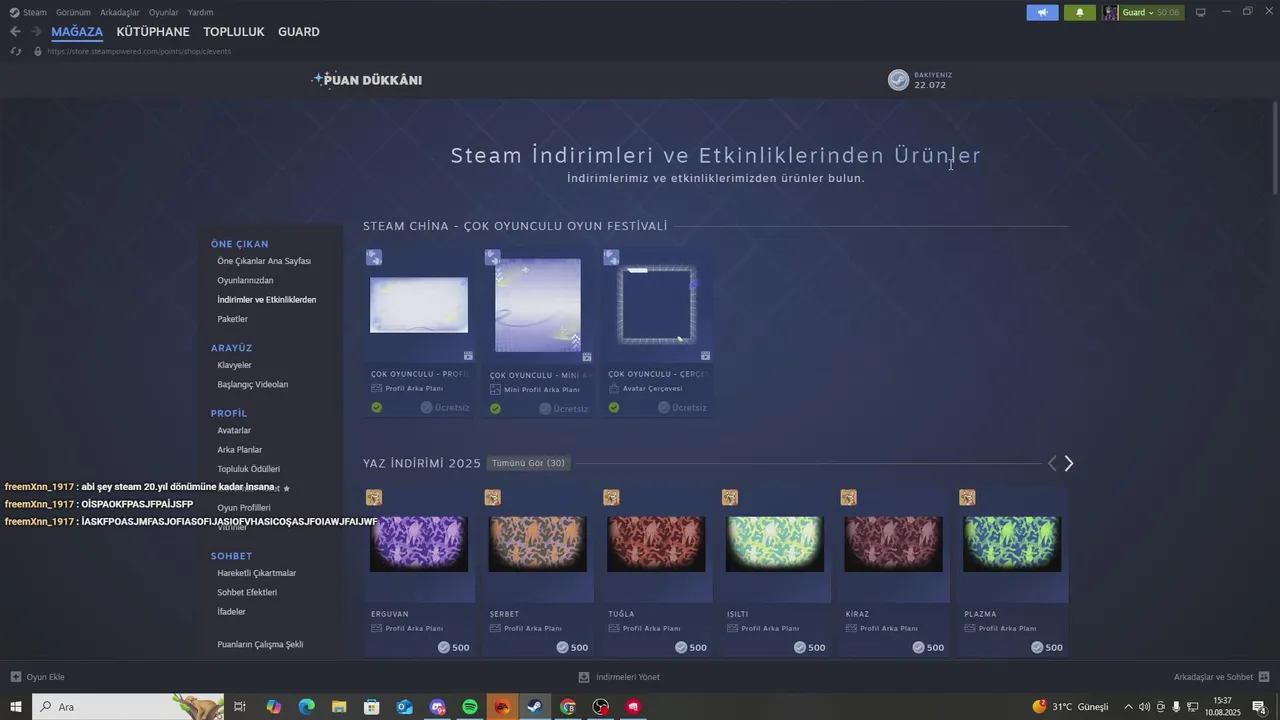
Task: Go back with the navigation arrow
Action: pos(15,32)
